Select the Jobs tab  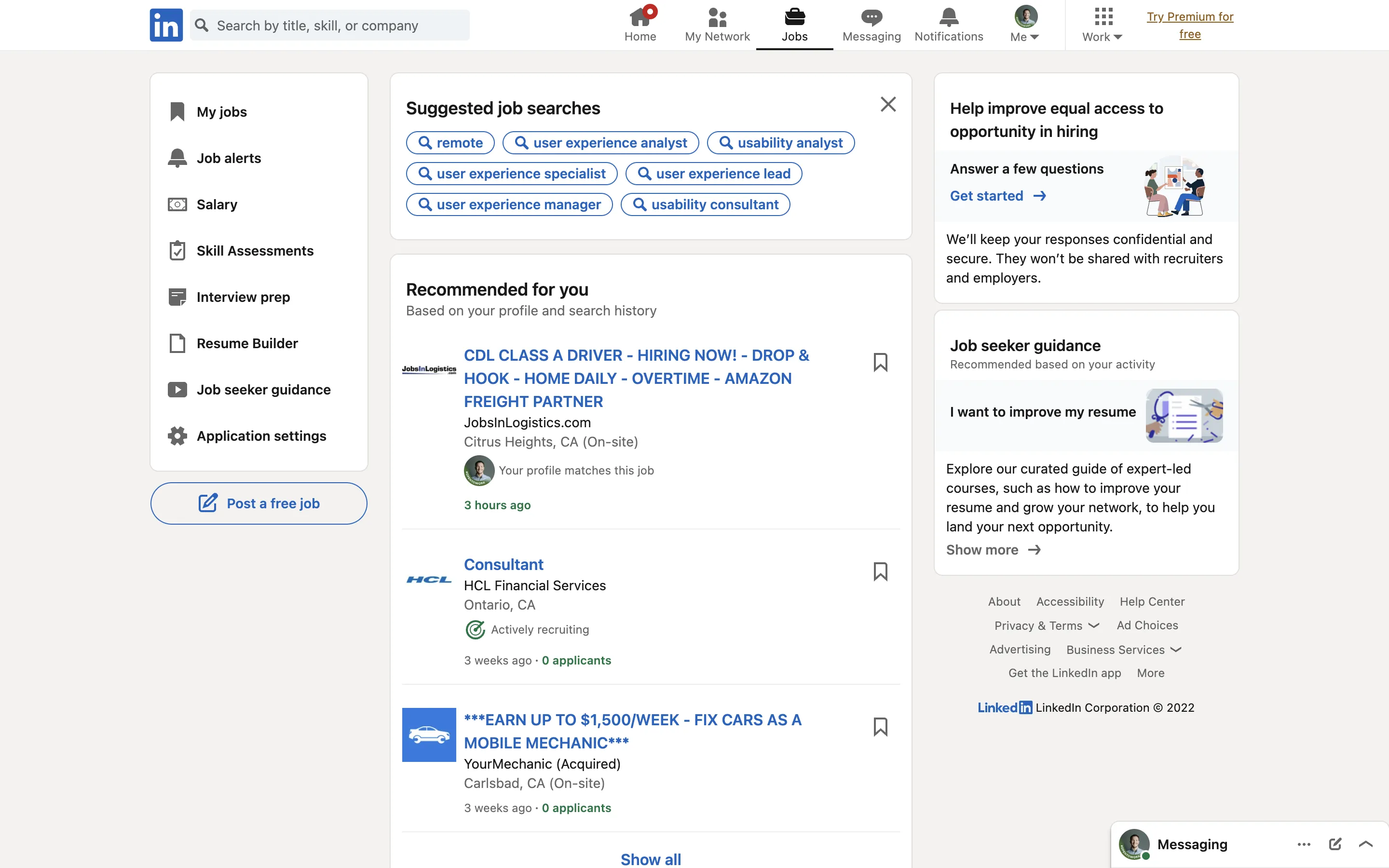794,25
